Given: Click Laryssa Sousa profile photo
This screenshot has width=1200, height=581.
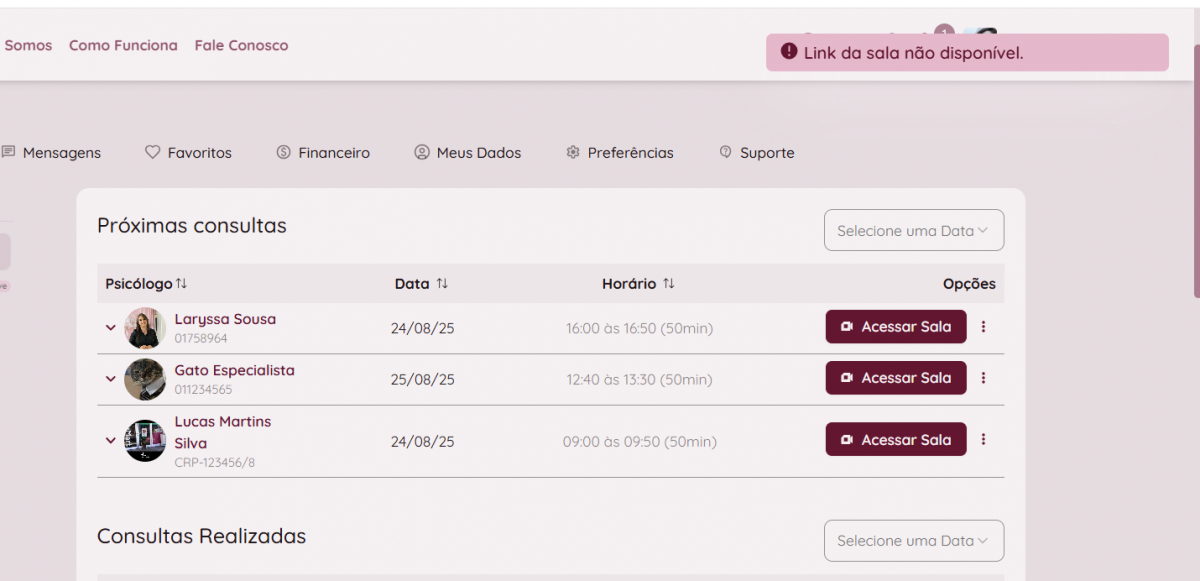Looking at the screenshot, I should [x=145, y=328].
